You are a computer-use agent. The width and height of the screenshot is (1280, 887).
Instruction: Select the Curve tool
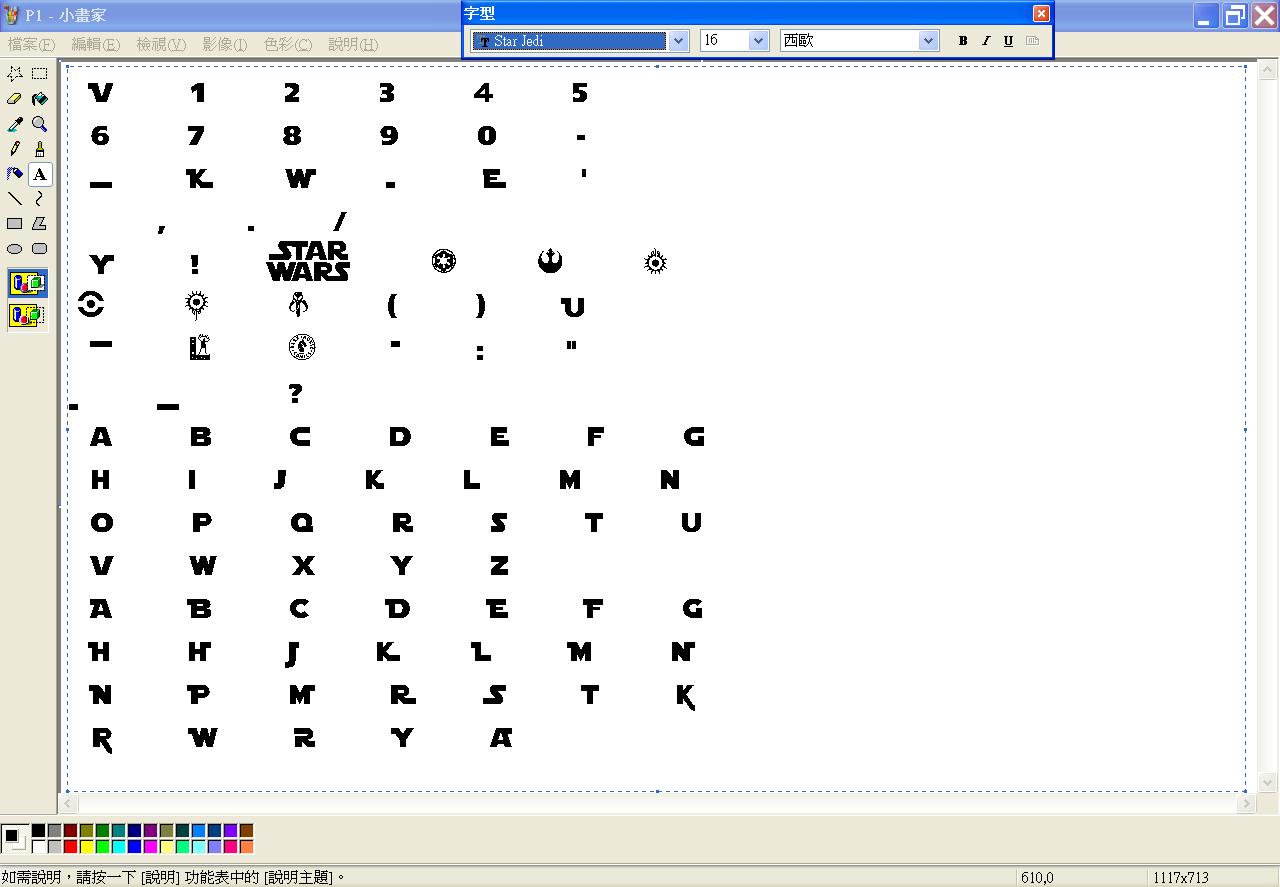[39, 199]
